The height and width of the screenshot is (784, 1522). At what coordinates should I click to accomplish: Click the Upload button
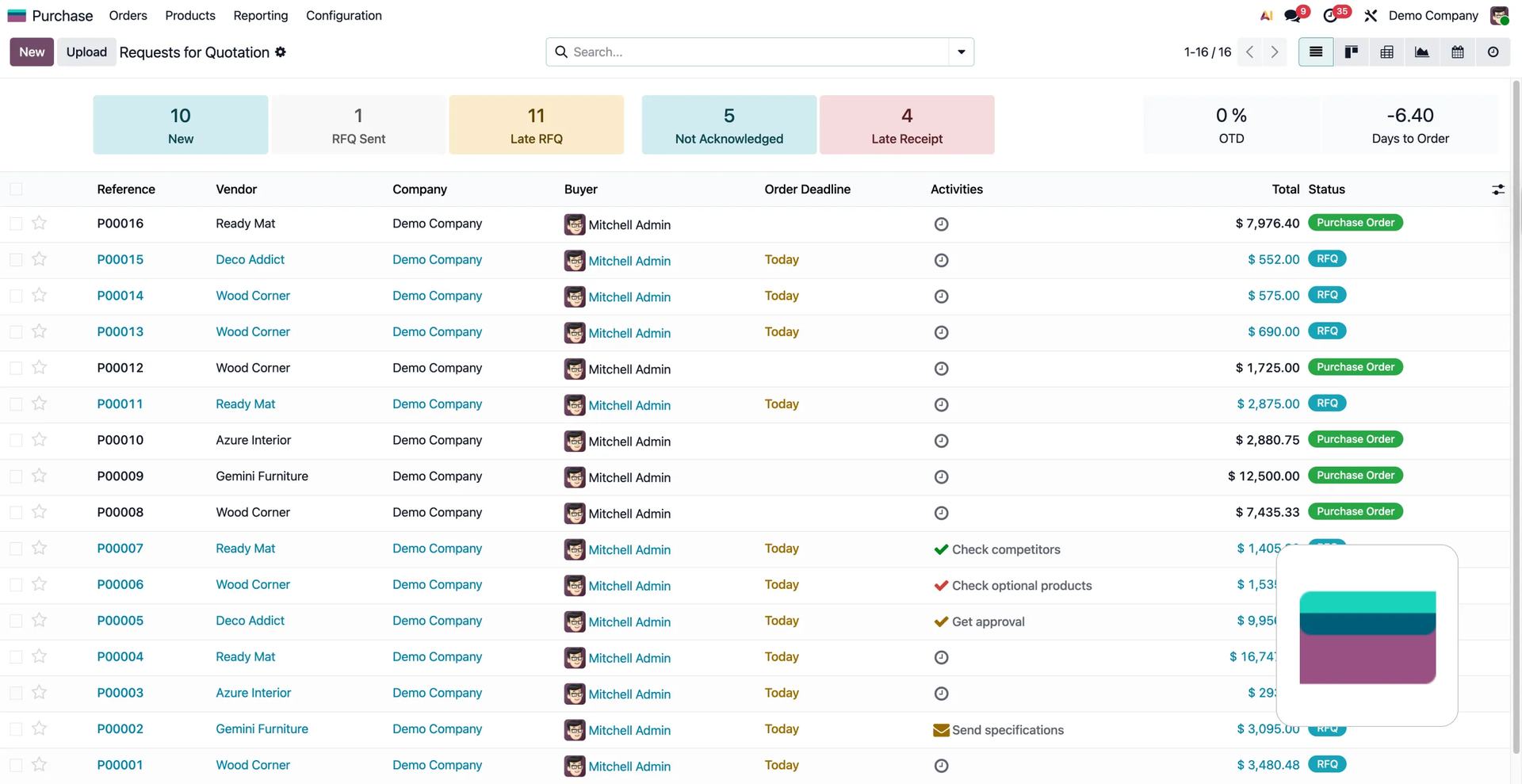pyautogui.click(x=86, y=52)
